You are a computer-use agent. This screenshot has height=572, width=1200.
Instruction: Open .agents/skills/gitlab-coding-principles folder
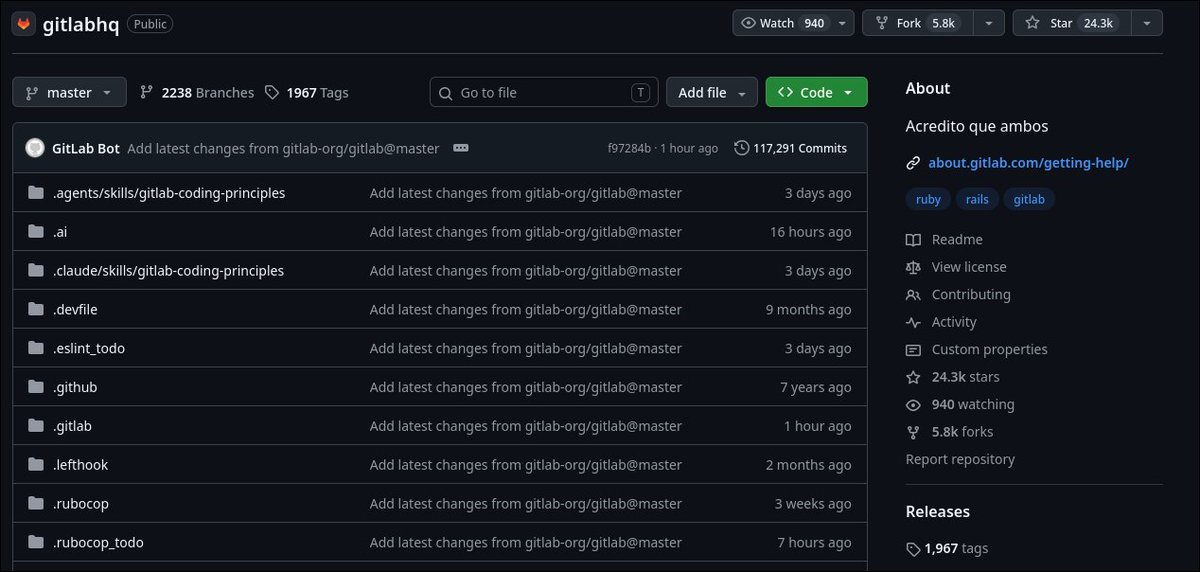click(169, 193)
